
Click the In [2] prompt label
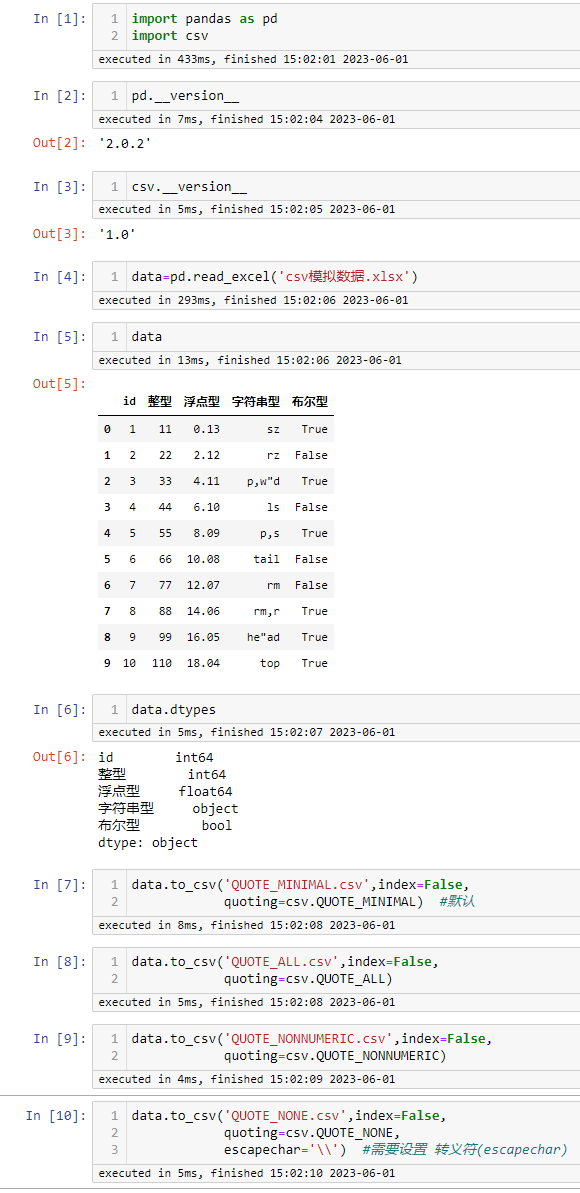pyautogui.click(x=59, y=95)
